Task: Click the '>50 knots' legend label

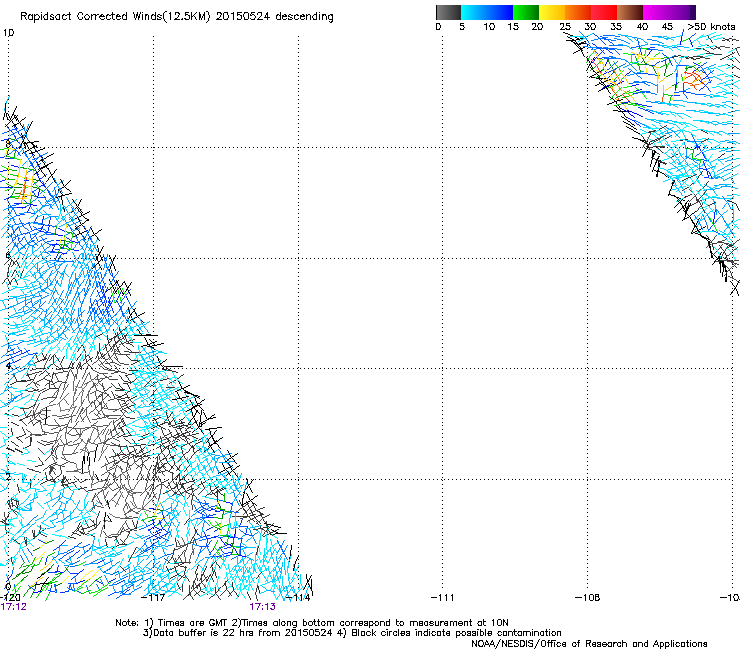Action: 711,27
